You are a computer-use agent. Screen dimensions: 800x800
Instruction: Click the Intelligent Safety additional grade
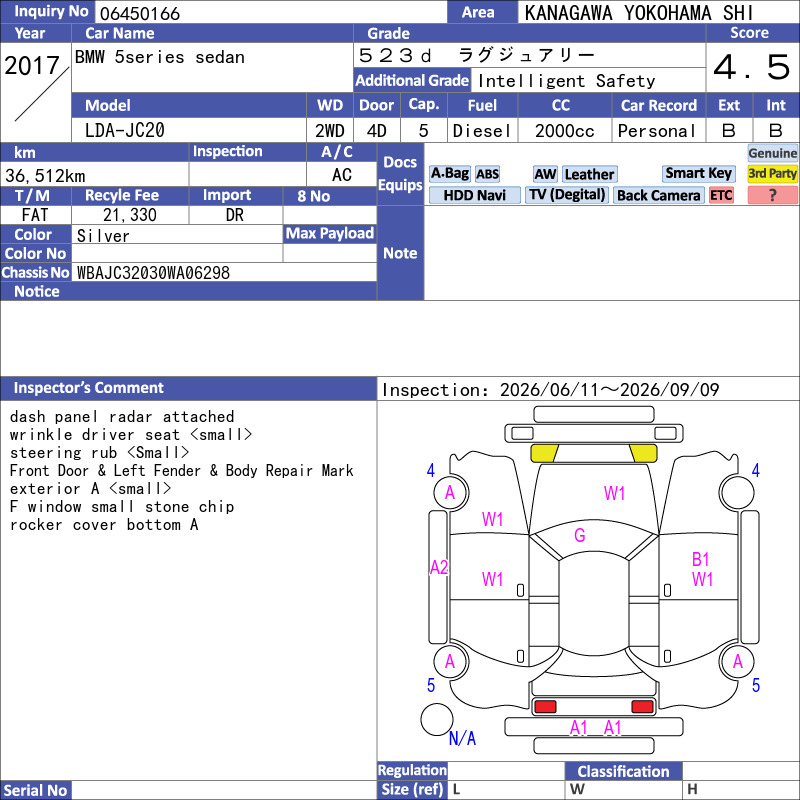(x=566, y=81)
